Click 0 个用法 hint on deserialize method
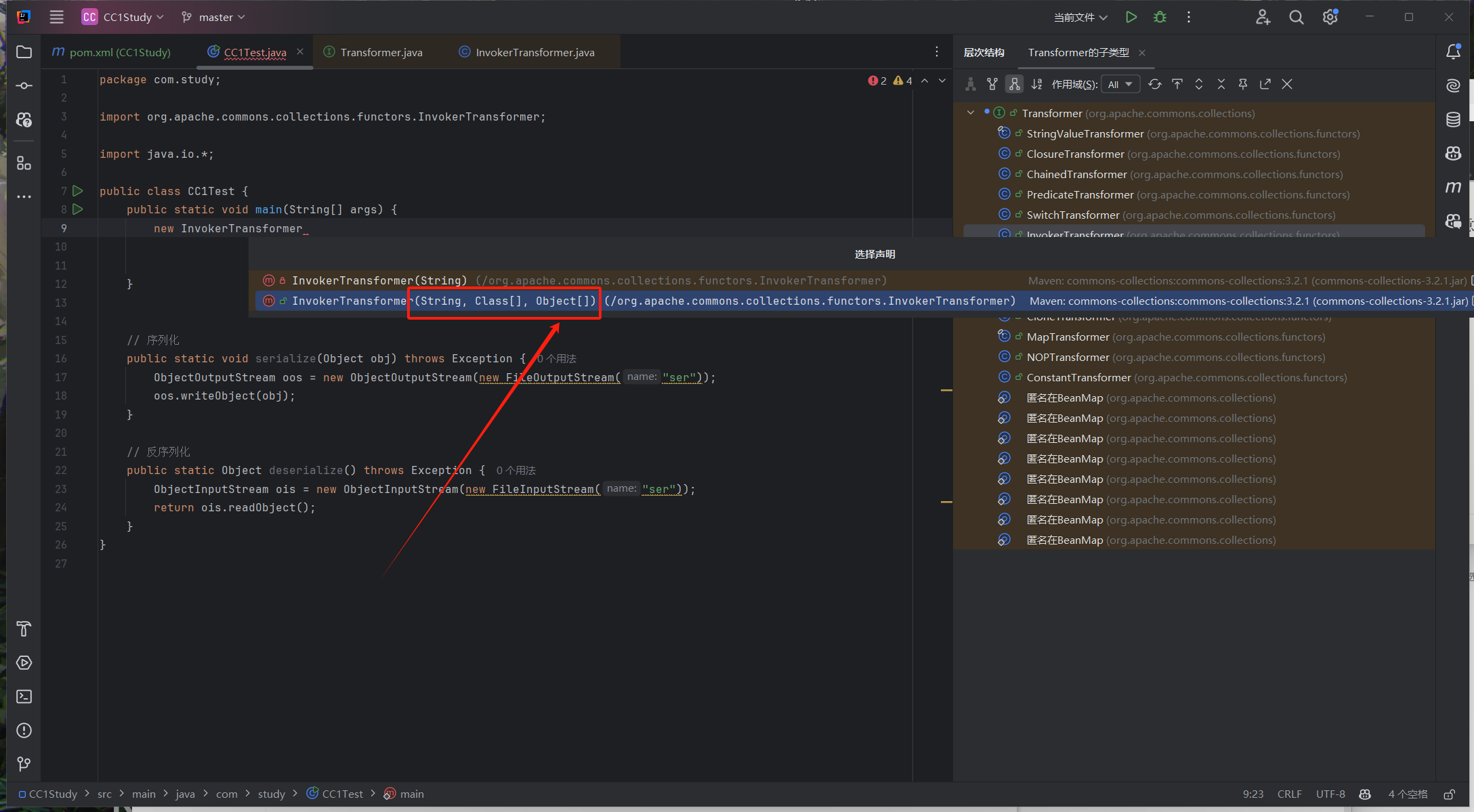This screenshot has height=812, width=1474. point(515,470)
